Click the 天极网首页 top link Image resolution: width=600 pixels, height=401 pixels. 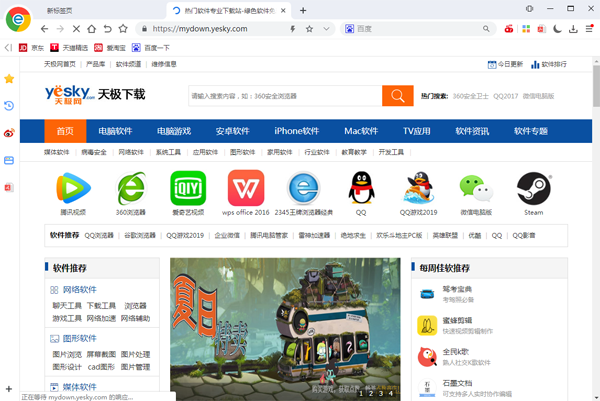(60, 64)
